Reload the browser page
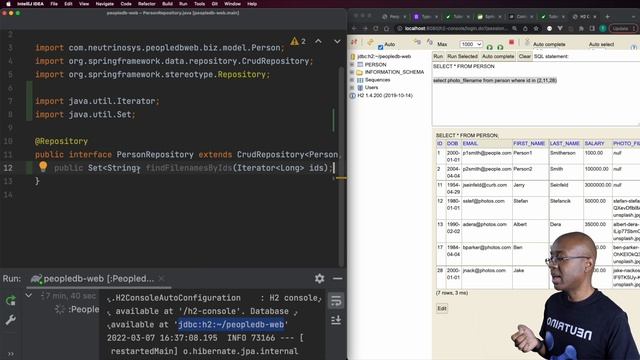 coord(376,29)
